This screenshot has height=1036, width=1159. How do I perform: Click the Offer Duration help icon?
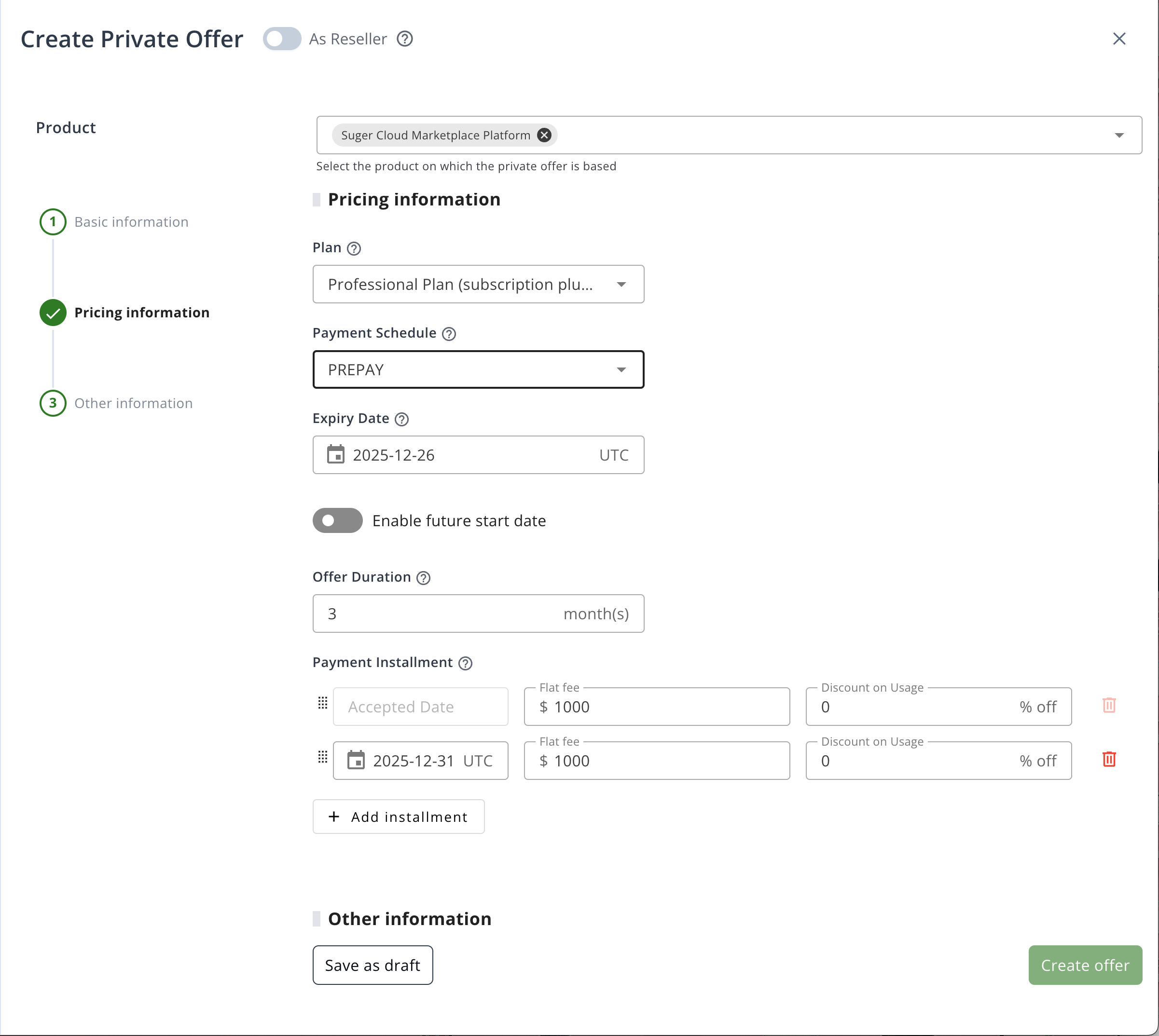423,577
